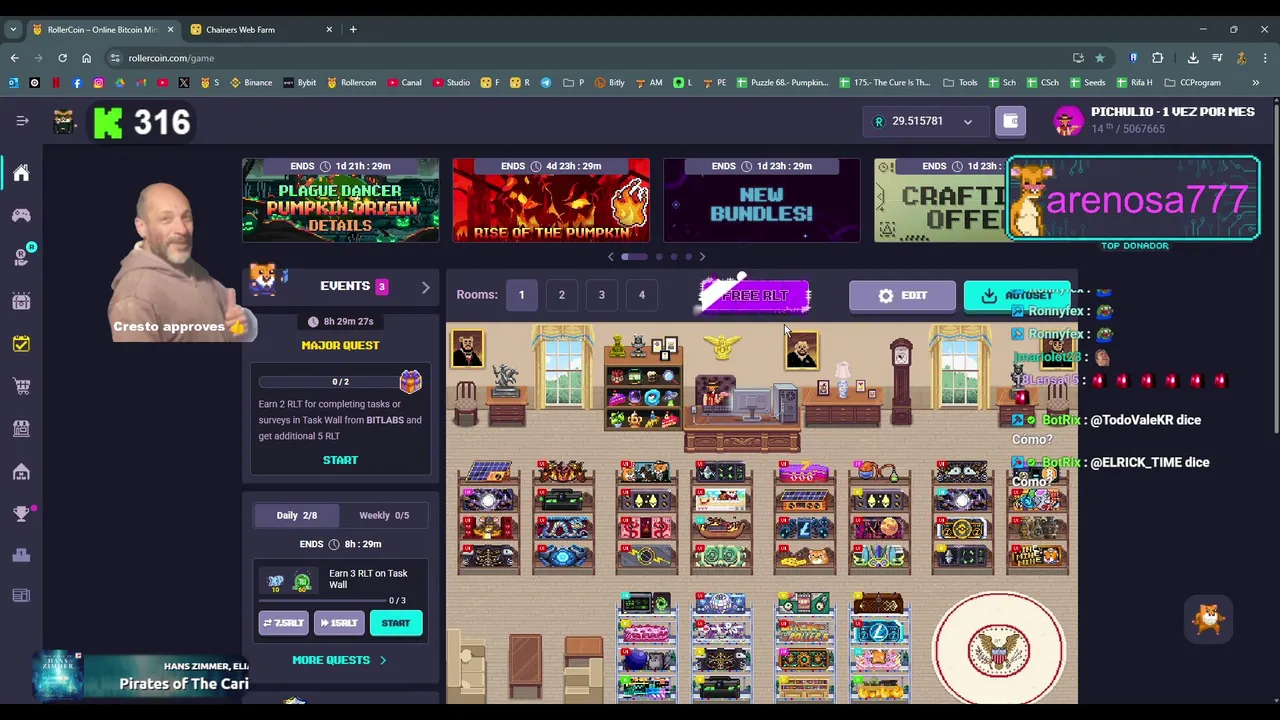Image resolution: width=1280 pixels, height=720 pixels.
Task: Click the 29.515781 balance value
Action: point(917,121)
